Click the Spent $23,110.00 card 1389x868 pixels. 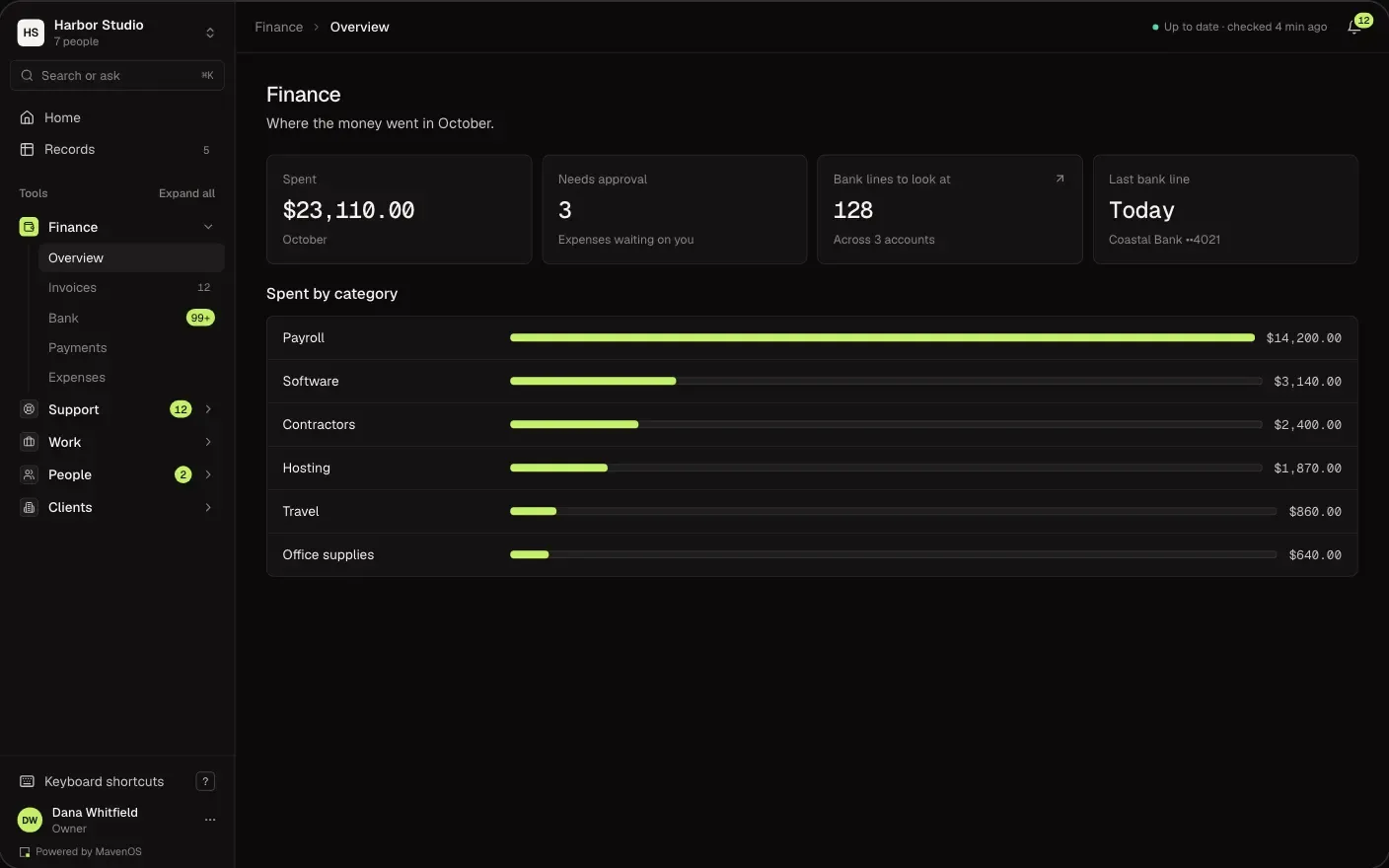tap(399, 209)
